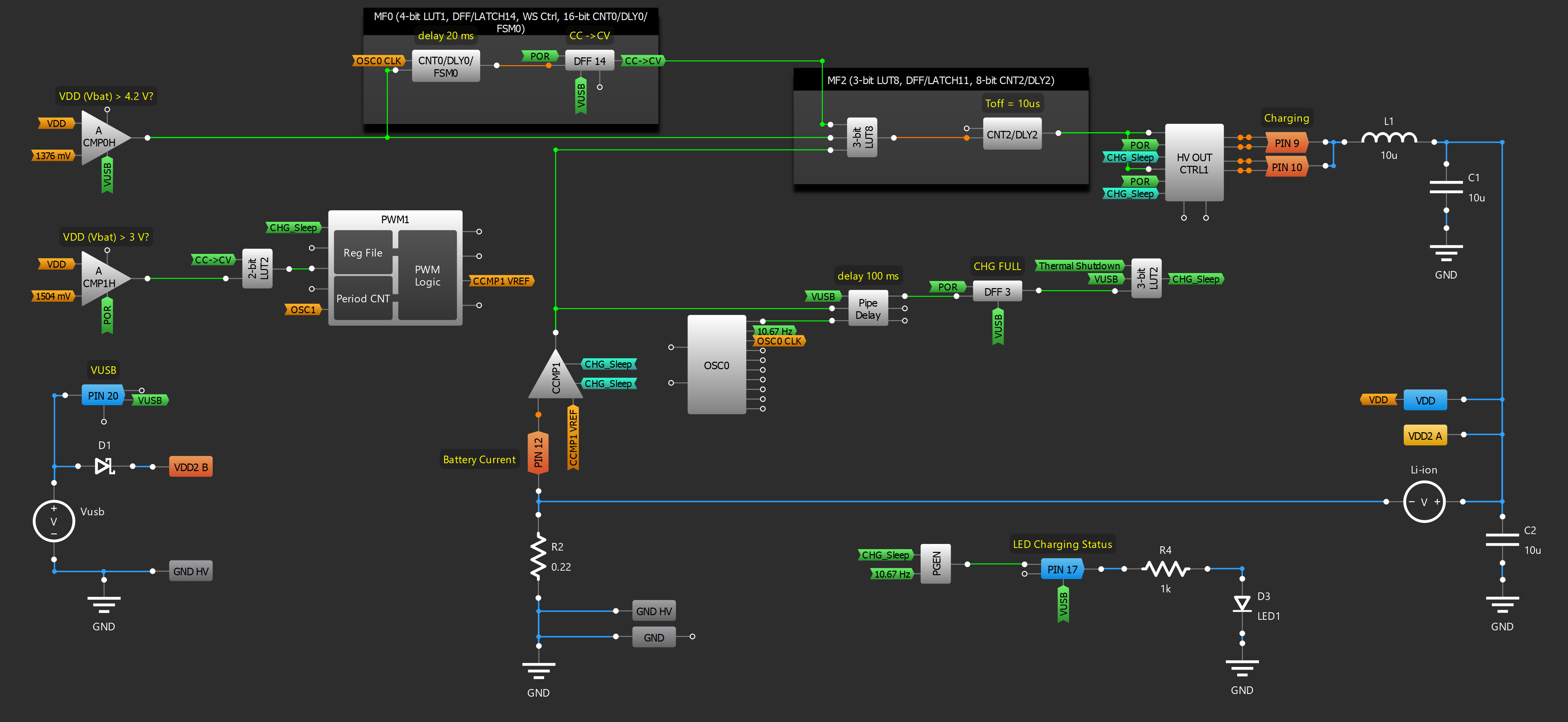This screenshot has height=722, width=1568.
Task: Click the Li-ion battery voltage source
Action: pyautogui.click(x=1424, y=502)
